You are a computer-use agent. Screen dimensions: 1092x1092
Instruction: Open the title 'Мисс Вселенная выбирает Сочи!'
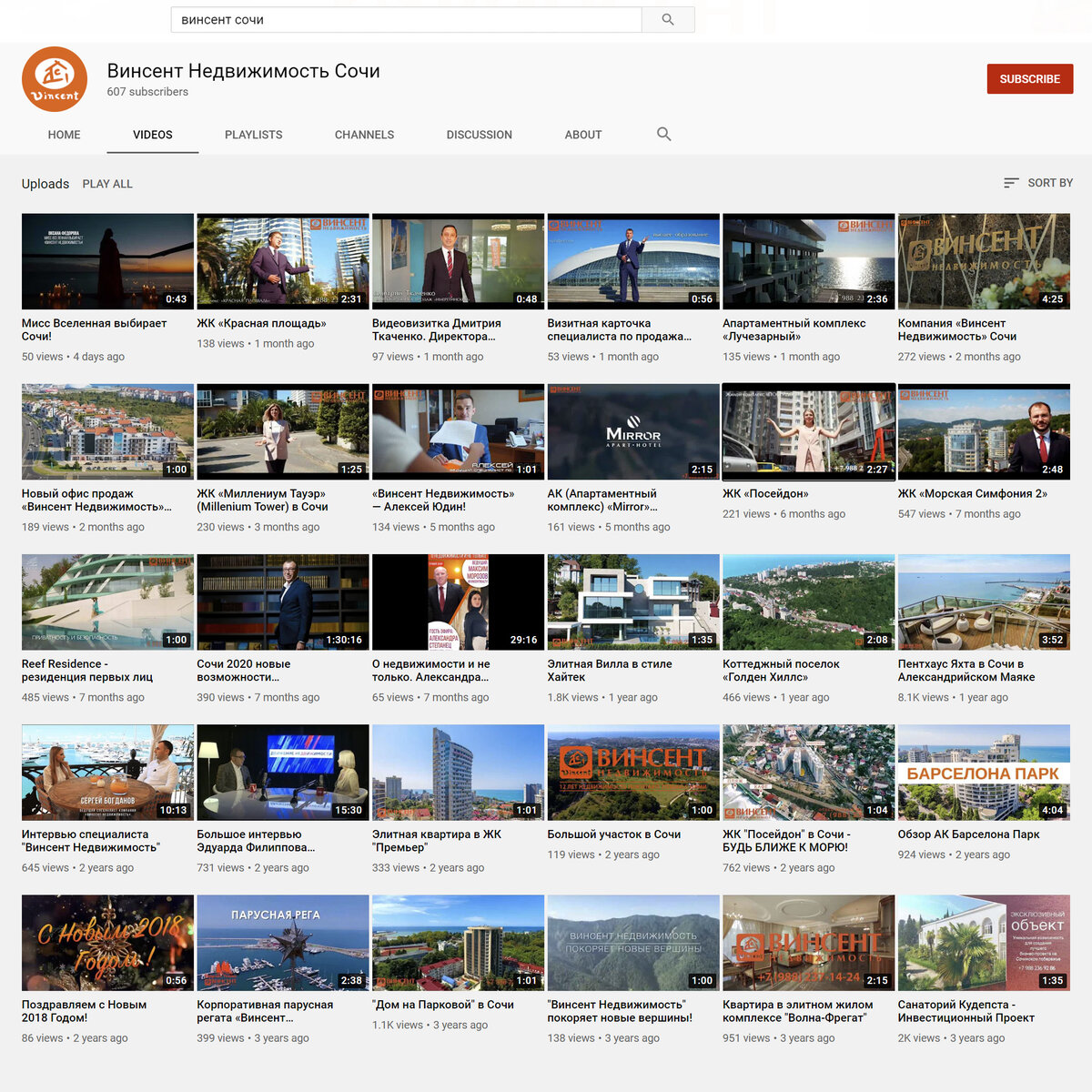pos(95,329)
